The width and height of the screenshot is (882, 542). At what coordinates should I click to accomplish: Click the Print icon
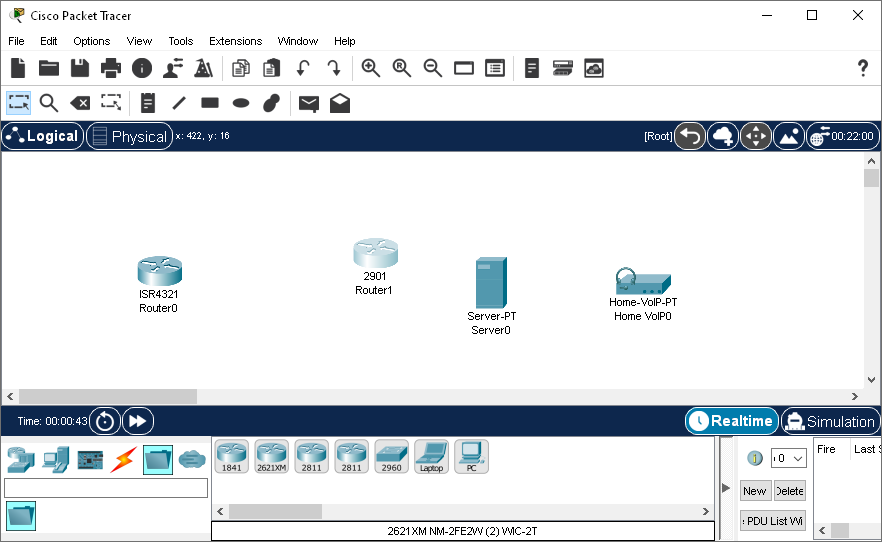111,68
